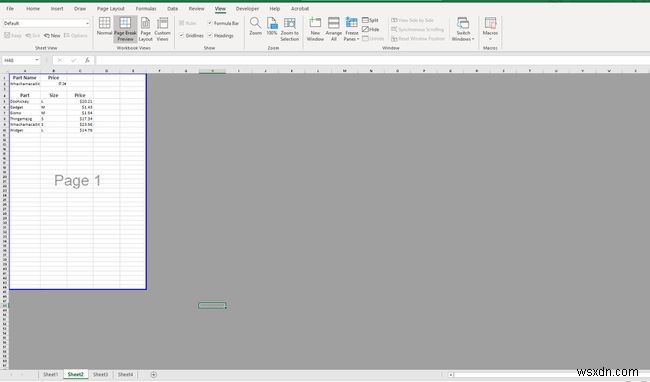Screen dimensions: 650x382
Task: Select the 'Gadget' part cell
Action: (25, 107)
